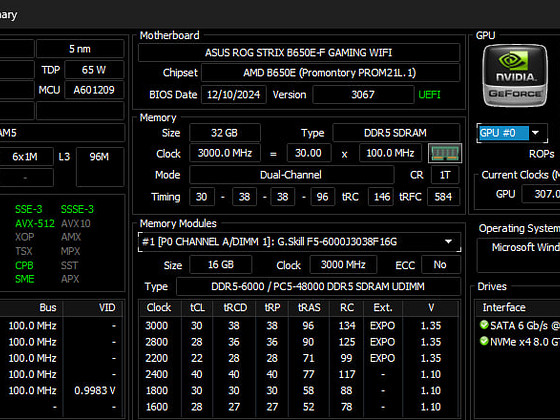Click the SSE-3 feature label
The width and height of the screenshot is (560, 420).
pyautogui.click(x=29, y=209)
